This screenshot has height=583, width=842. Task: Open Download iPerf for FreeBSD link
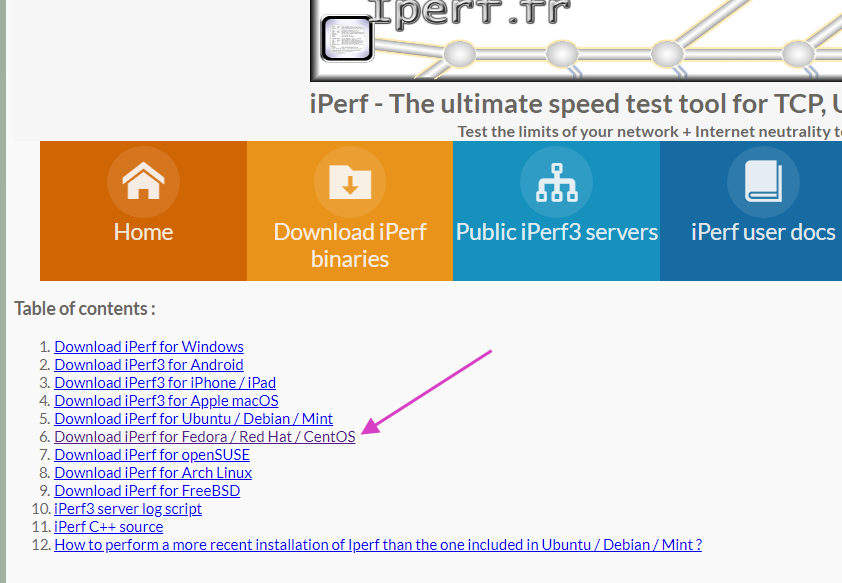click(x=147, y=490)
